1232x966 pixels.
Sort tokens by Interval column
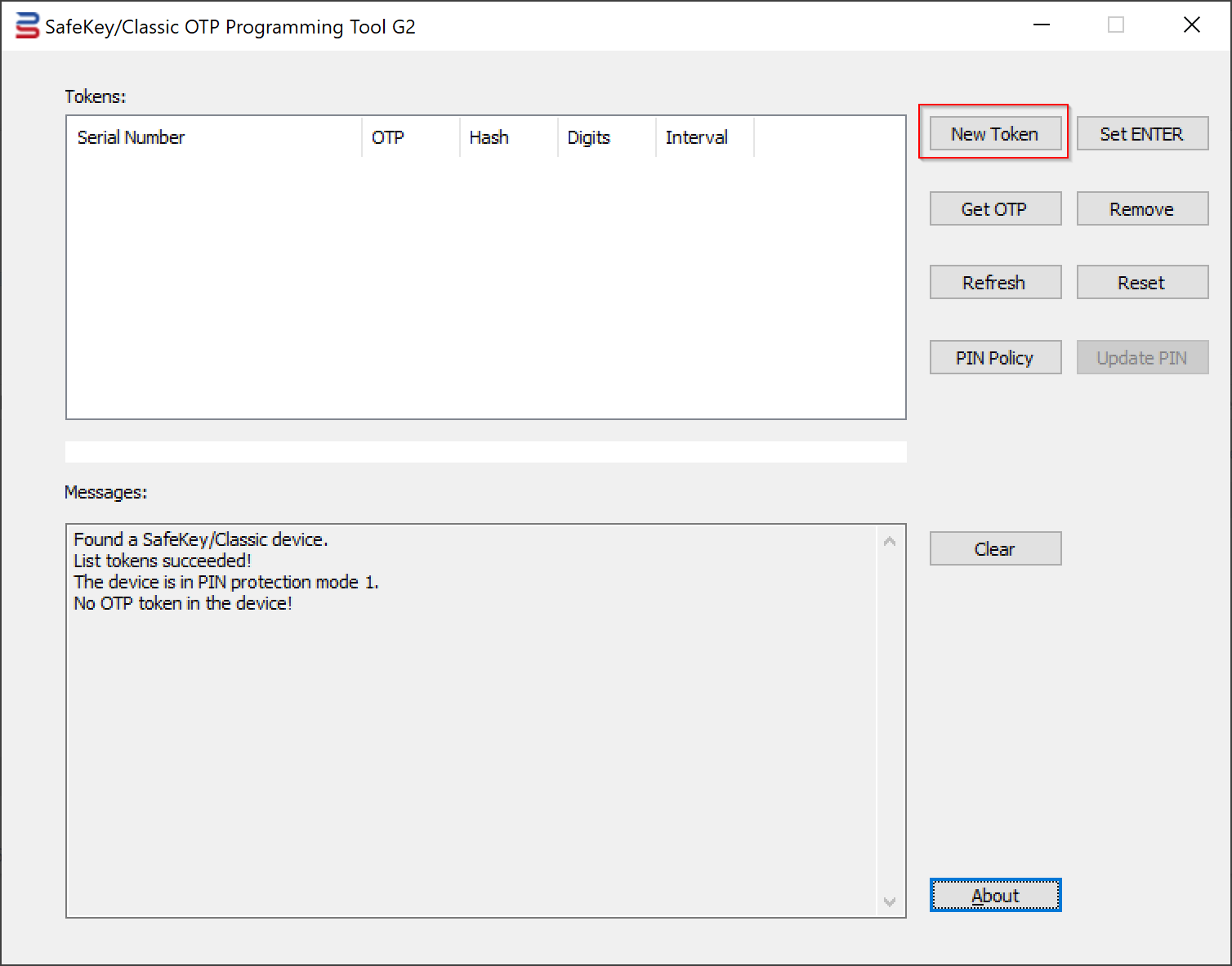[704, 137]
